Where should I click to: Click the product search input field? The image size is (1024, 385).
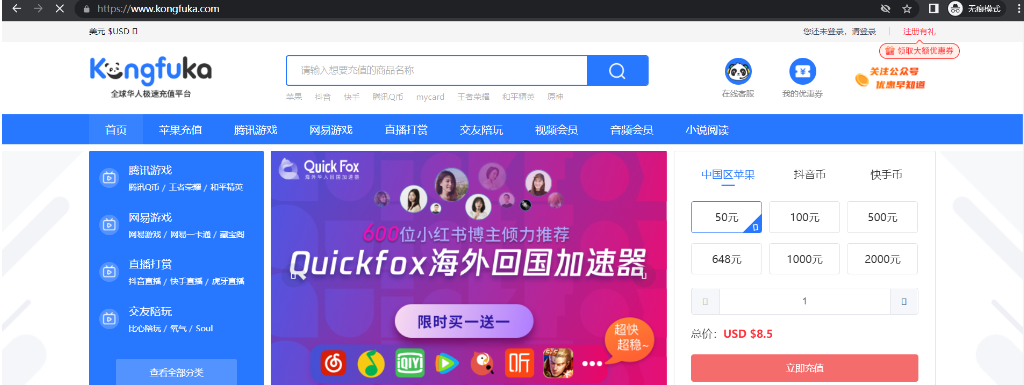point(436,70)
